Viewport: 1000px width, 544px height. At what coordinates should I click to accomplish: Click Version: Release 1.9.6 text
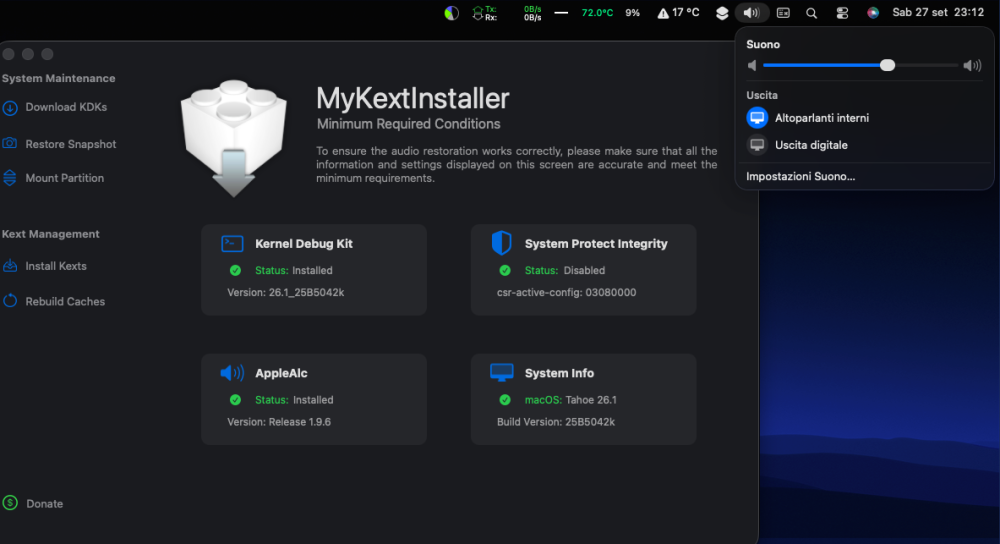point(279,422)
